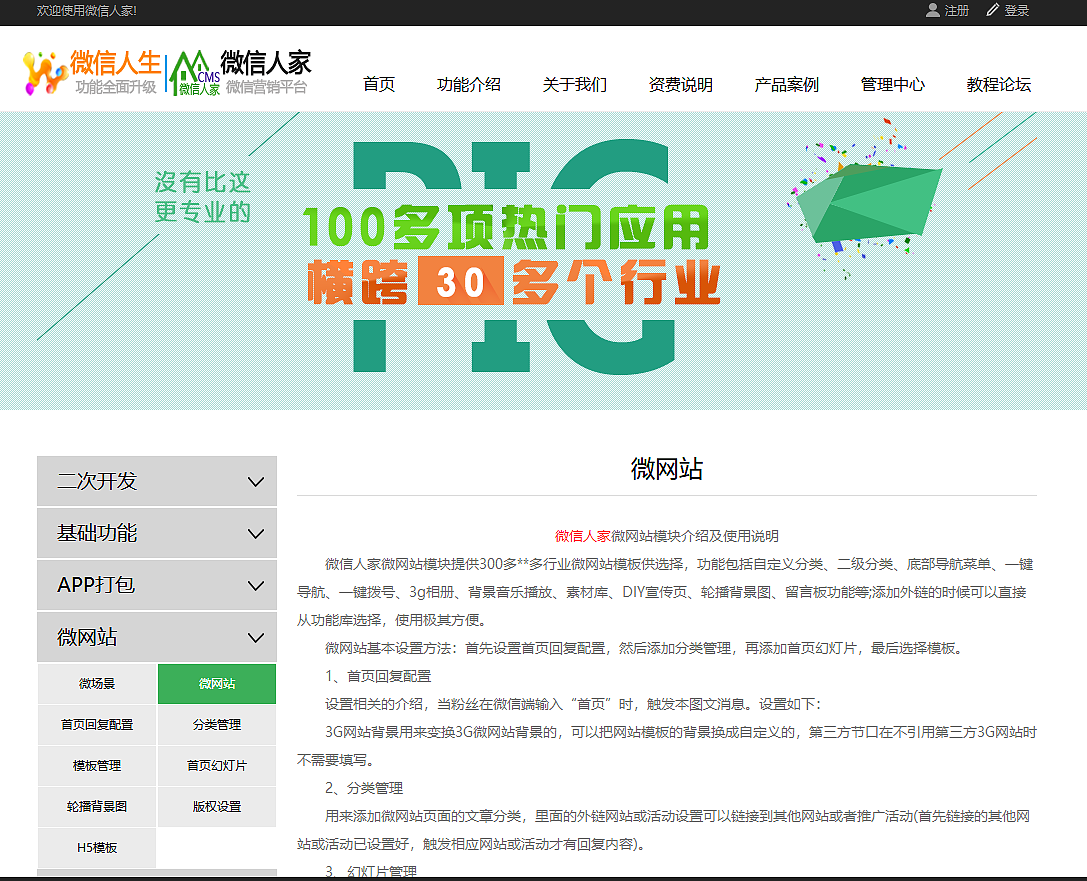Collapse the 微网站 sidebar section

(x=156, y=637)
